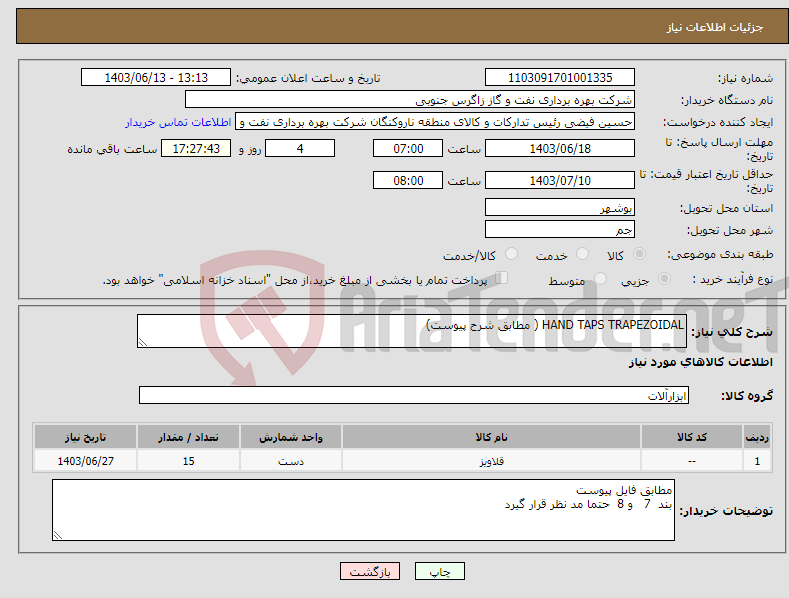The image size is (789, 598).
Task: Select the خدمت radio button
Action: coord(582,254)
